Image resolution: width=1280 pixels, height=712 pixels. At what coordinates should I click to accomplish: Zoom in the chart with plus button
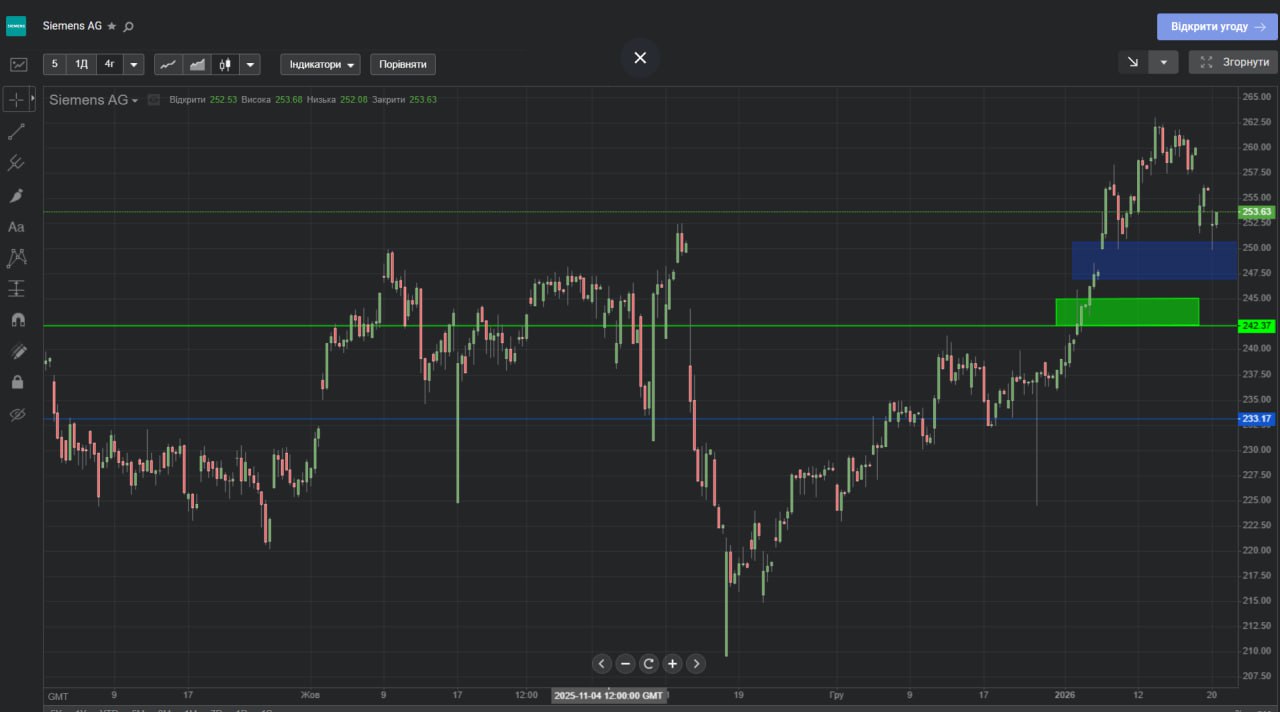[673, 663]
